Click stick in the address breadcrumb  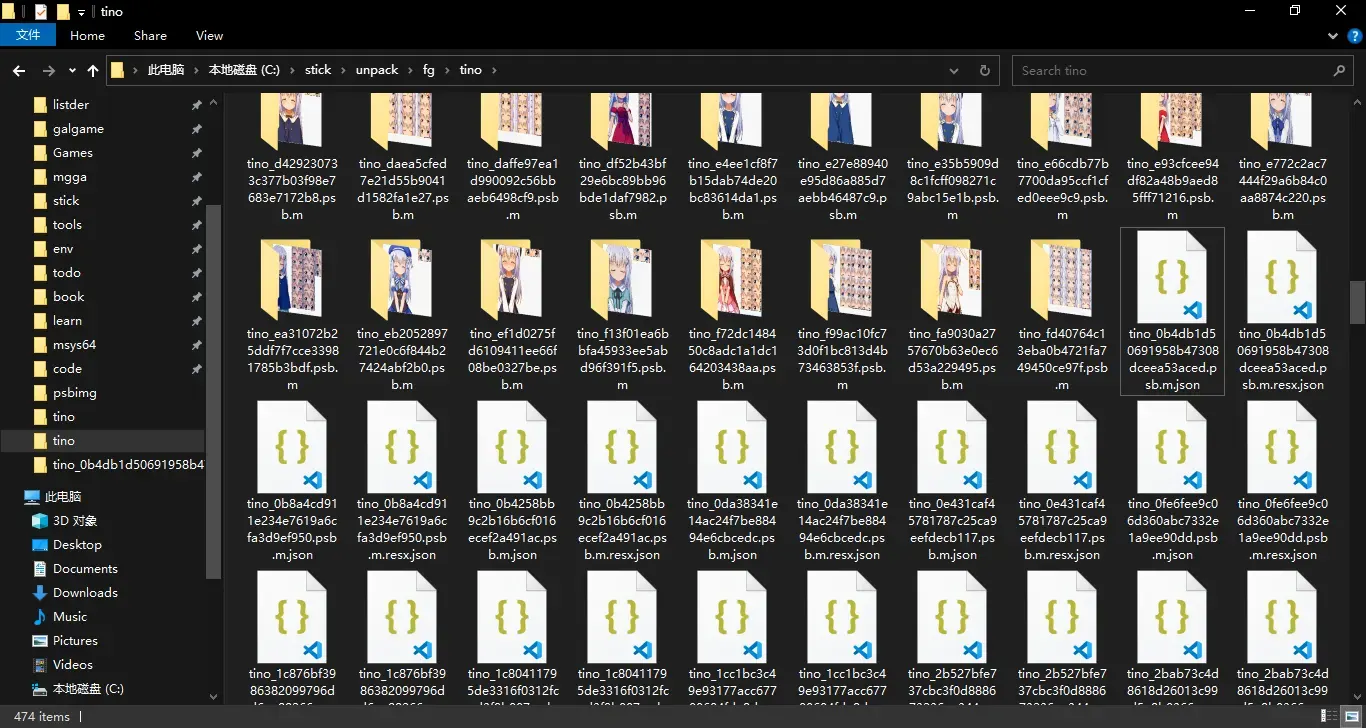pos(318,70)
